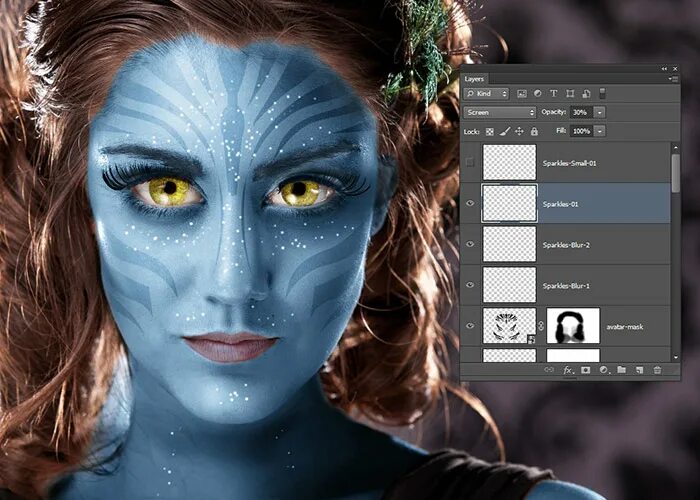Create a new layer icon
This screenshot has height=500, width=700.
(x=639, y=370)
